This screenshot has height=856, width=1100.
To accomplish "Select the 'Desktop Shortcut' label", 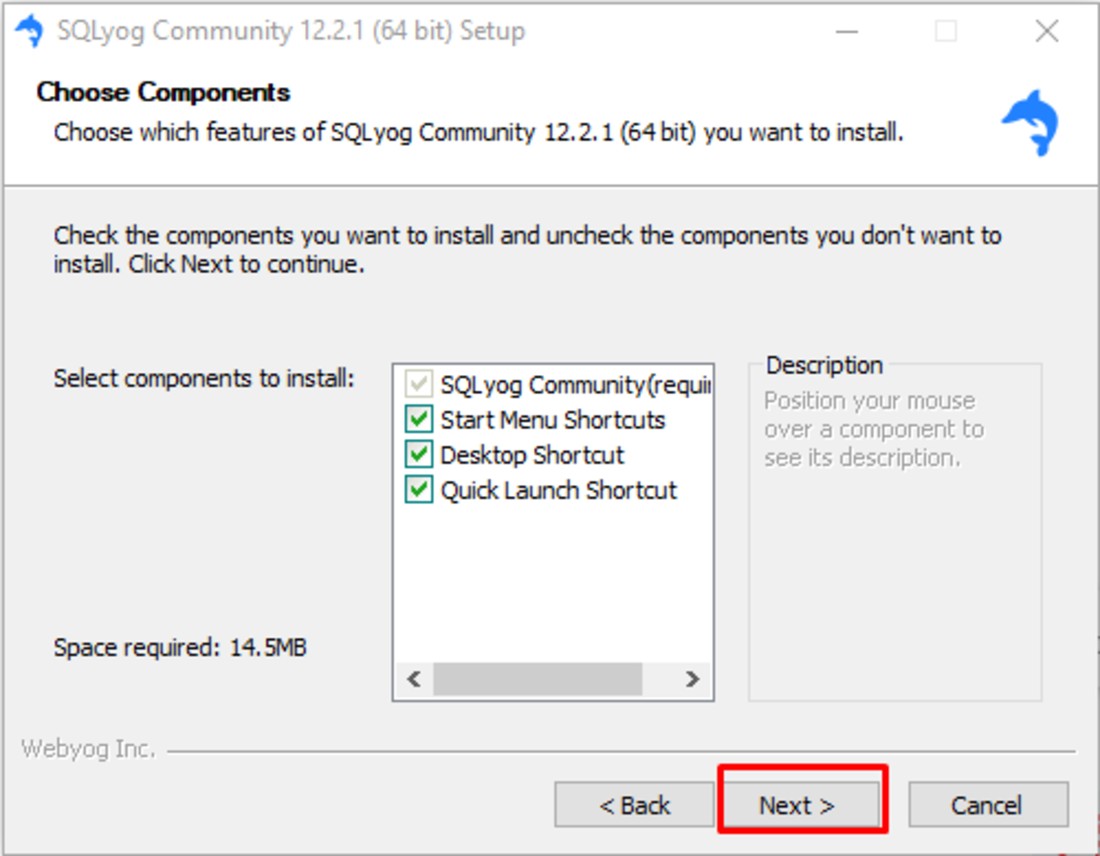I will 532,455.
